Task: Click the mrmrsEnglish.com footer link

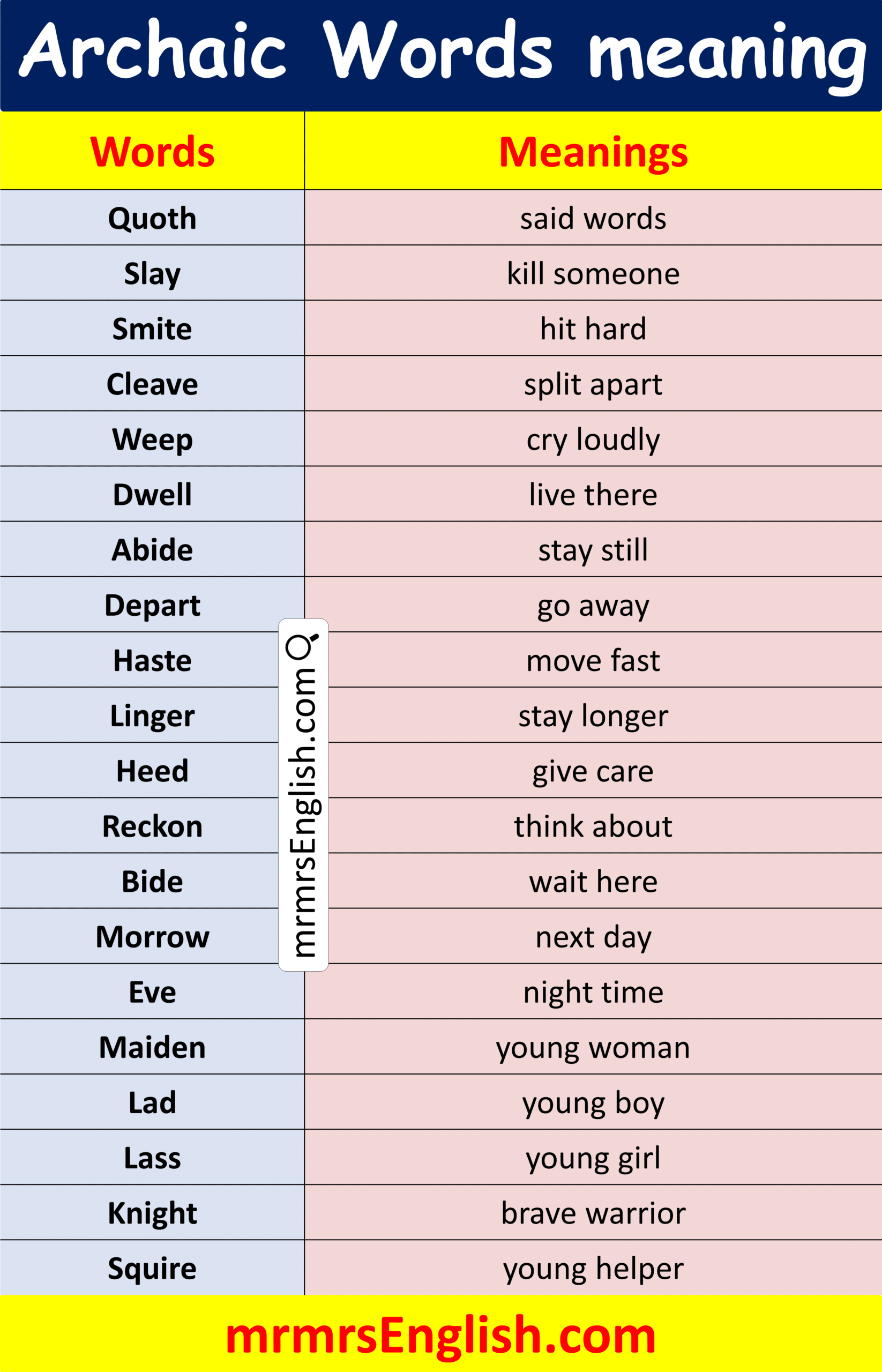Action: click(x=440, y=1336)
